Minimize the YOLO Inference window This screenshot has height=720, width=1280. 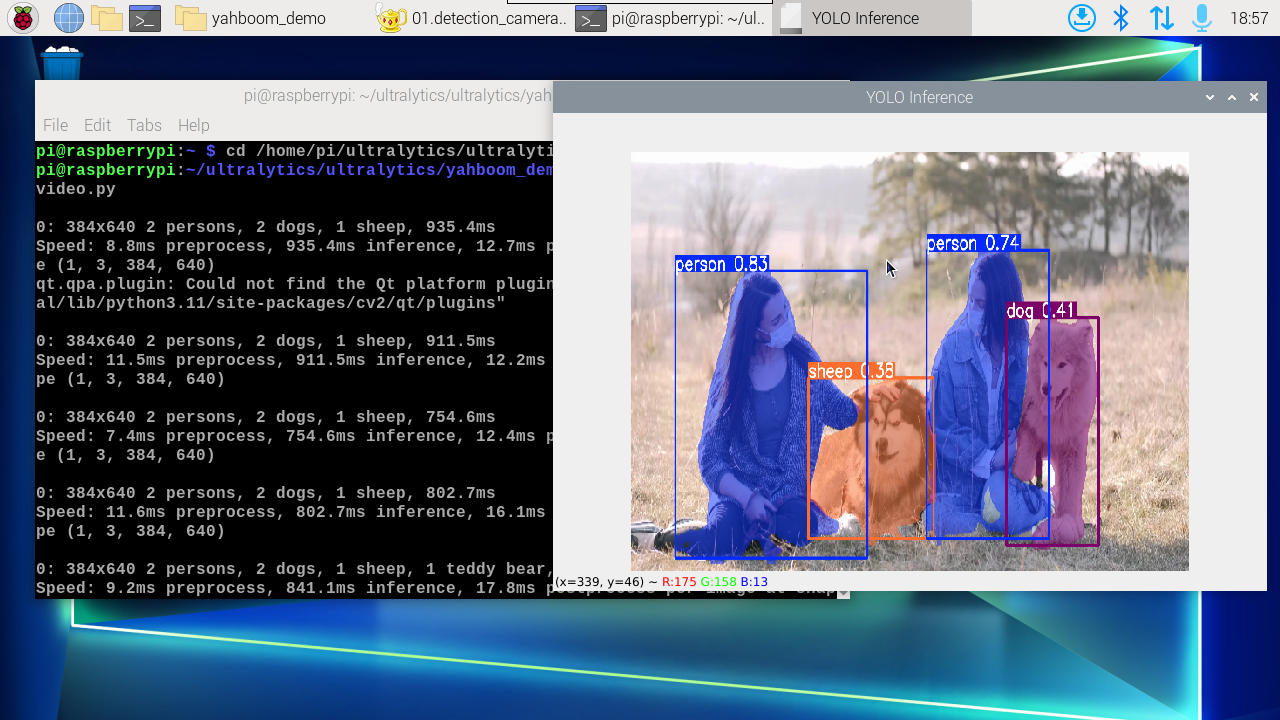pos(1210,97)
